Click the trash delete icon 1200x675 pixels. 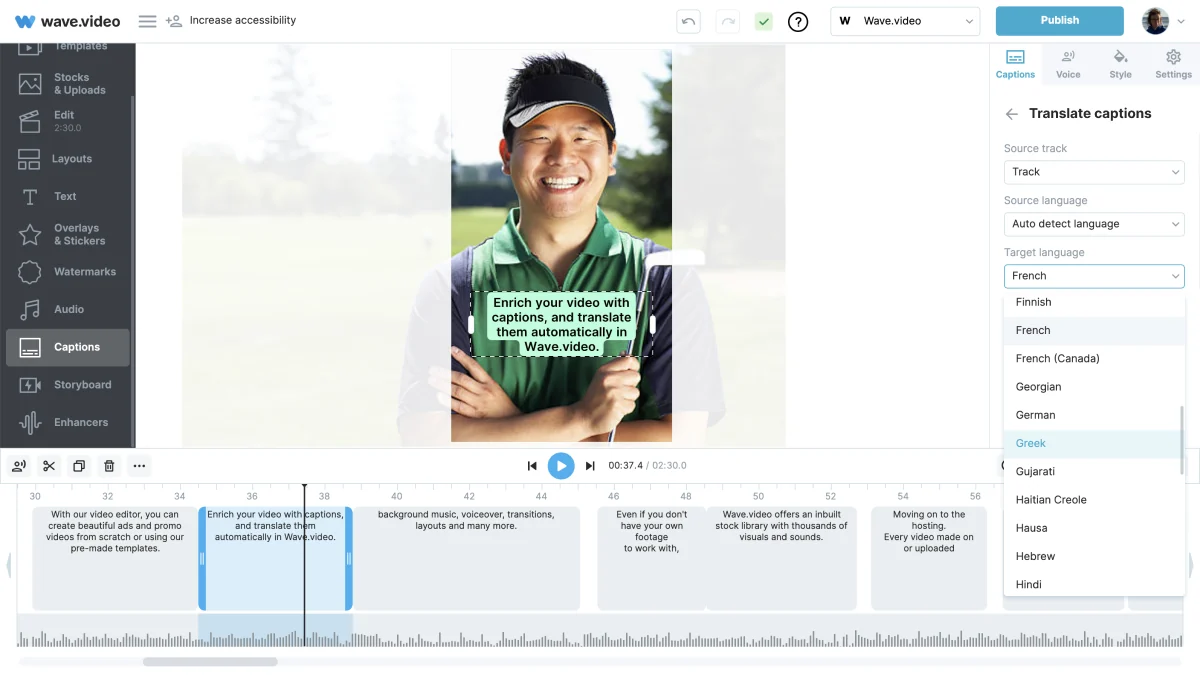109,466
